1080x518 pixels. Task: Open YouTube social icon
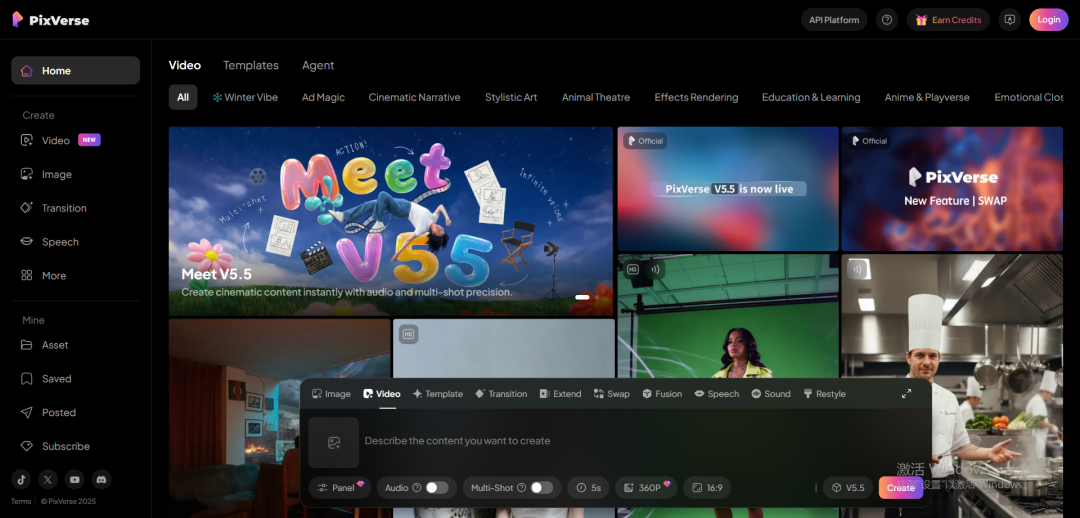click(x=74, y=479)
